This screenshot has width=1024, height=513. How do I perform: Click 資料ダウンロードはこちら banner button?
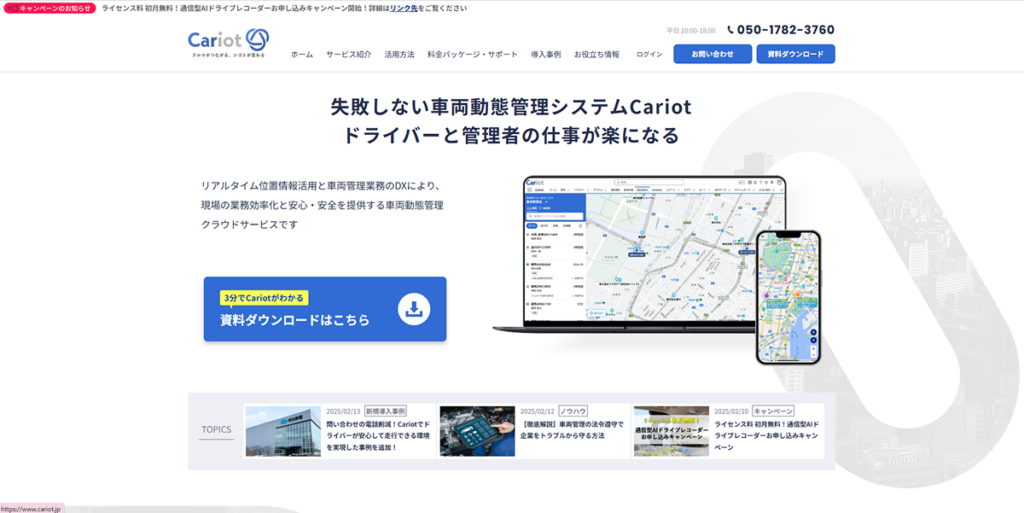[x=325, y=309]
